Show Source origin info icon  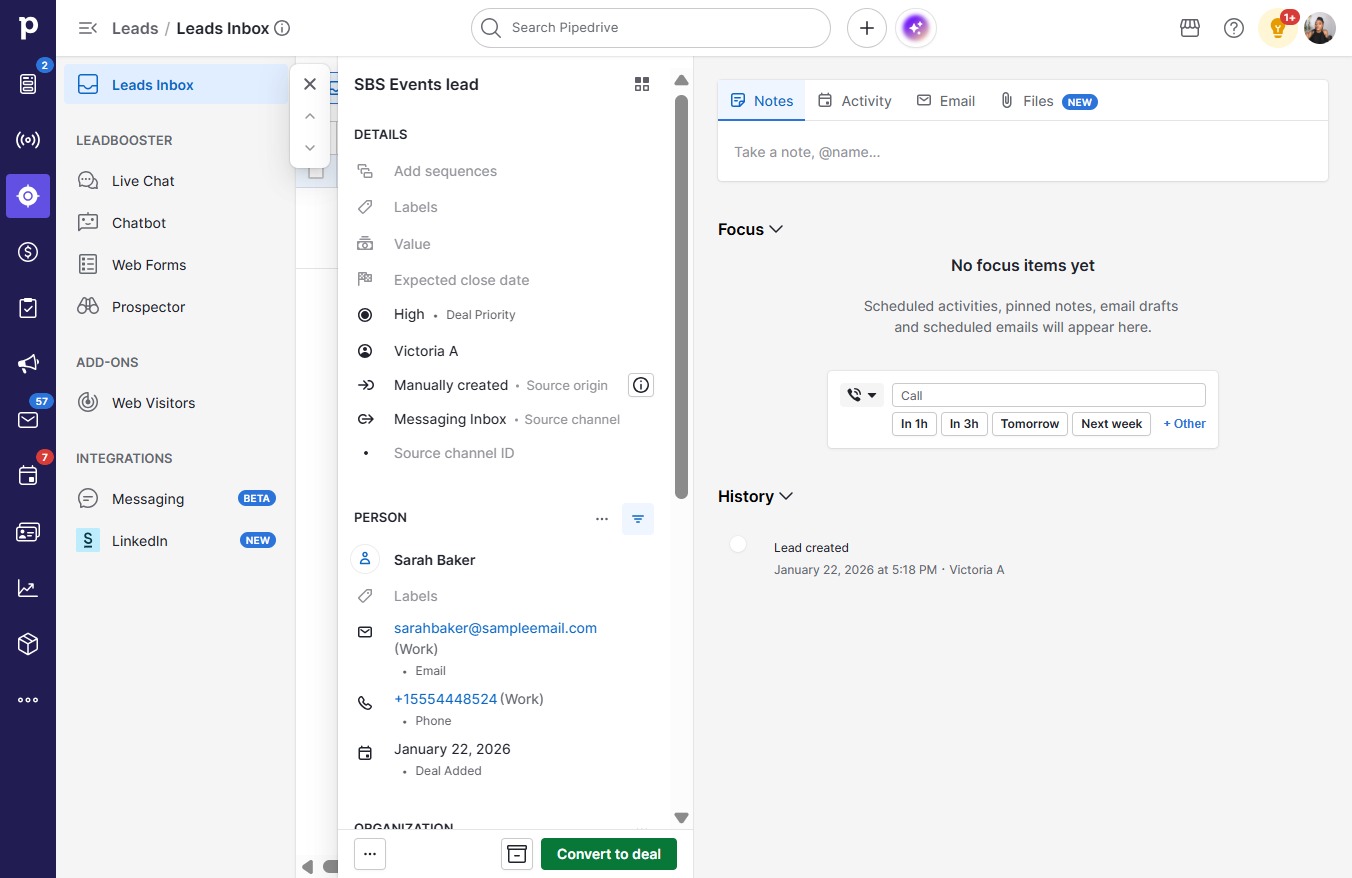[x=641, y=385]
